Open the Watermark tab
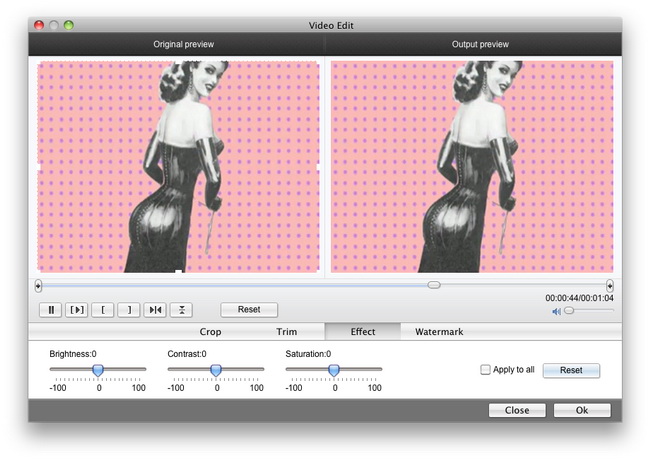The width and height of the screenshot is (650, 461). [439, 332]
